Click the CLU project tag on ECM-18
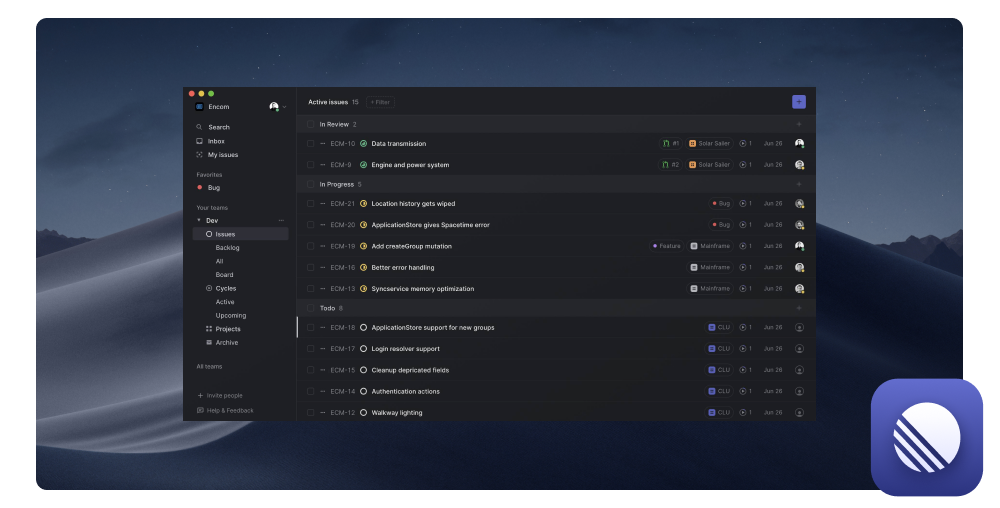The height and width of the screenshot is (508, 1000). (719, 327)
